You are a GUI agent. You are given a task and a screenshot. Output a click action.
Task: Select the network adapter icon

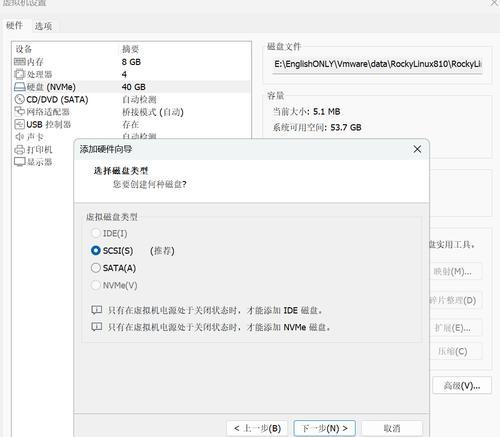tap(20, 111)
